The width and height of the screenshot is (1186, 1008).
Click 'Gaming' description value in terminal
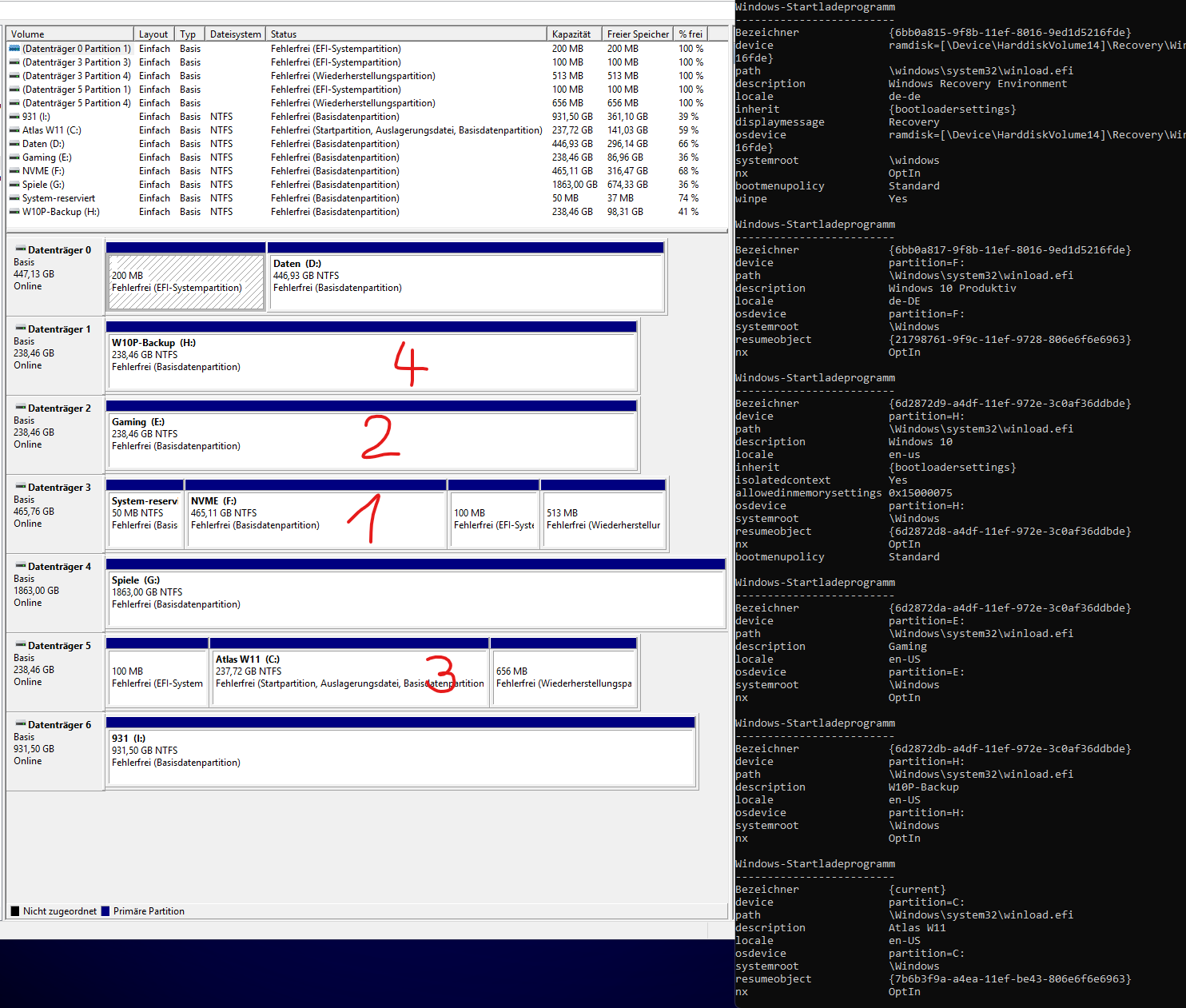tap(907, 647)
